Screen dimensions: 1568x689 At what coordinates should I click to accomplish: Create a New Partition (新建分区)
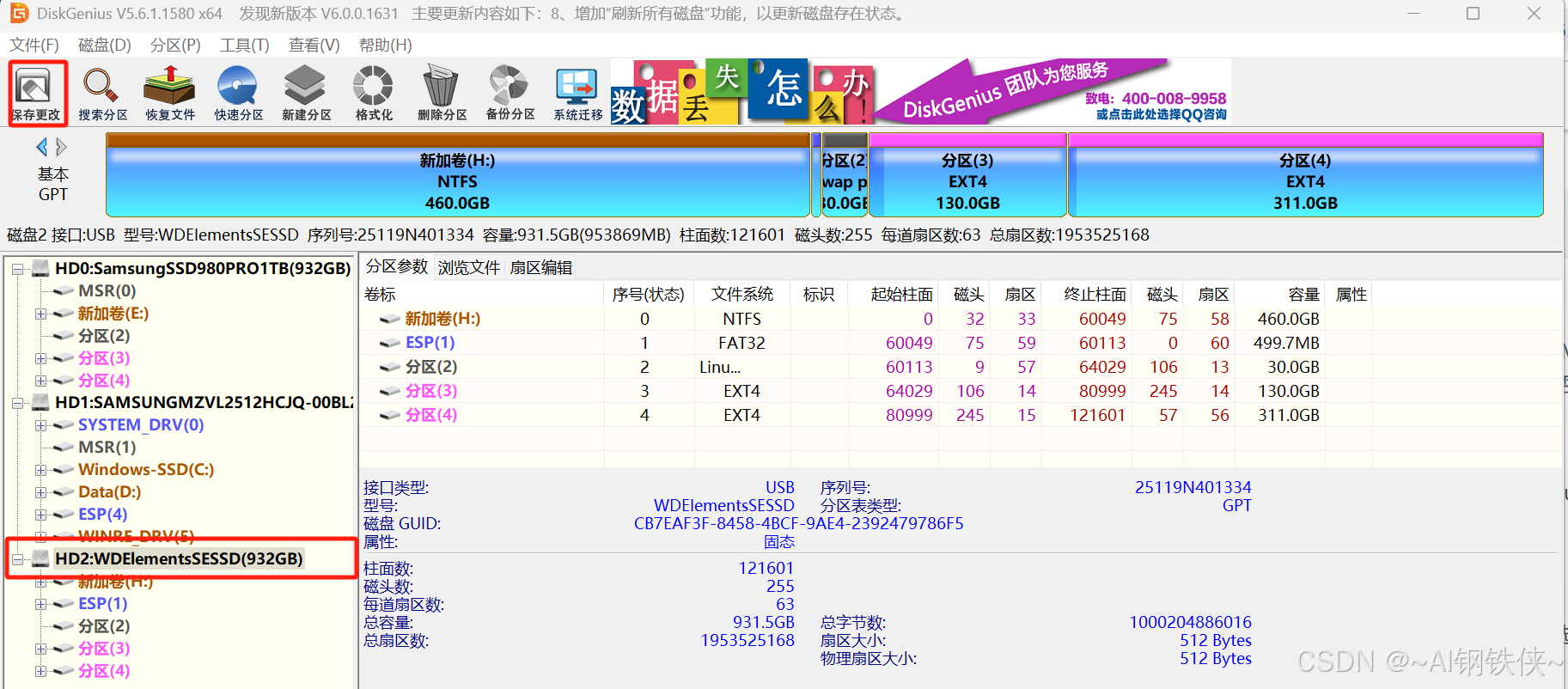pos(306,93)
